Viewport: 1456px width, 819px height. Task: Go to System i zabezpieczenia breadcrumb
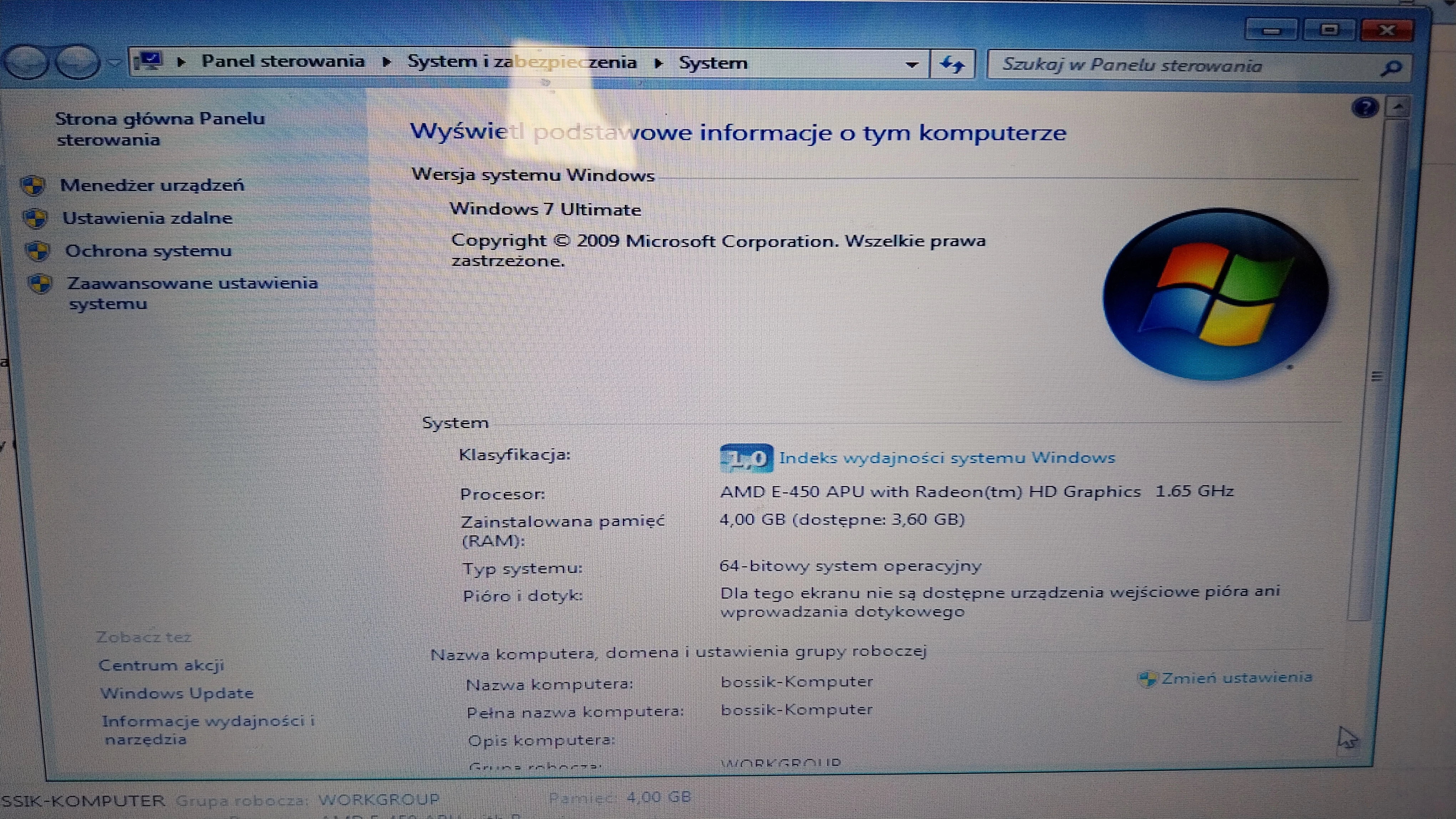pyautogui.click(x=522, y=62)
